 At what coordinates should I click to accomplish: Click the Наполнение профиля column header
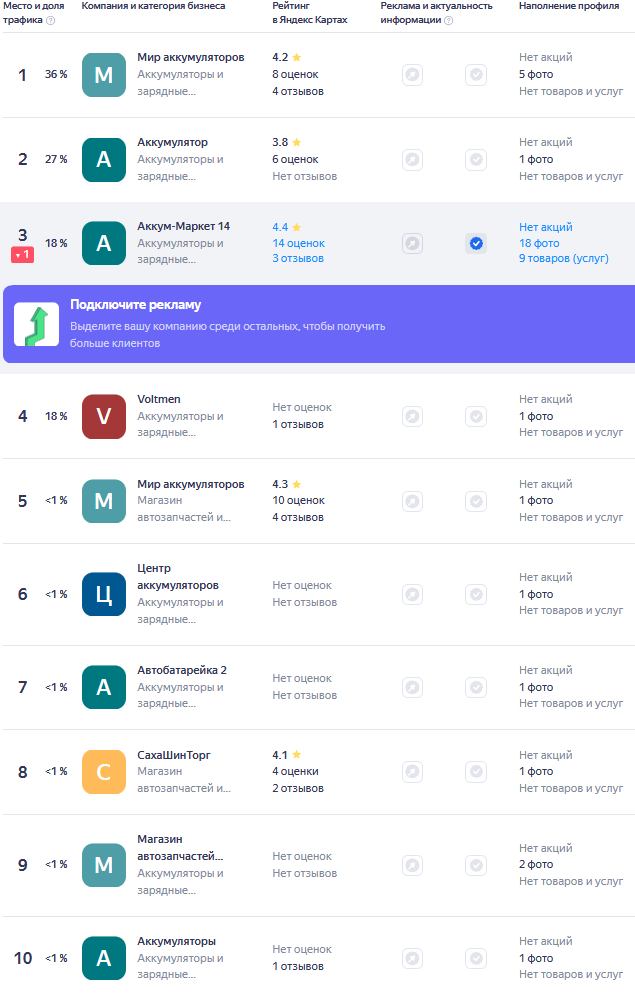tap(569, 6)
